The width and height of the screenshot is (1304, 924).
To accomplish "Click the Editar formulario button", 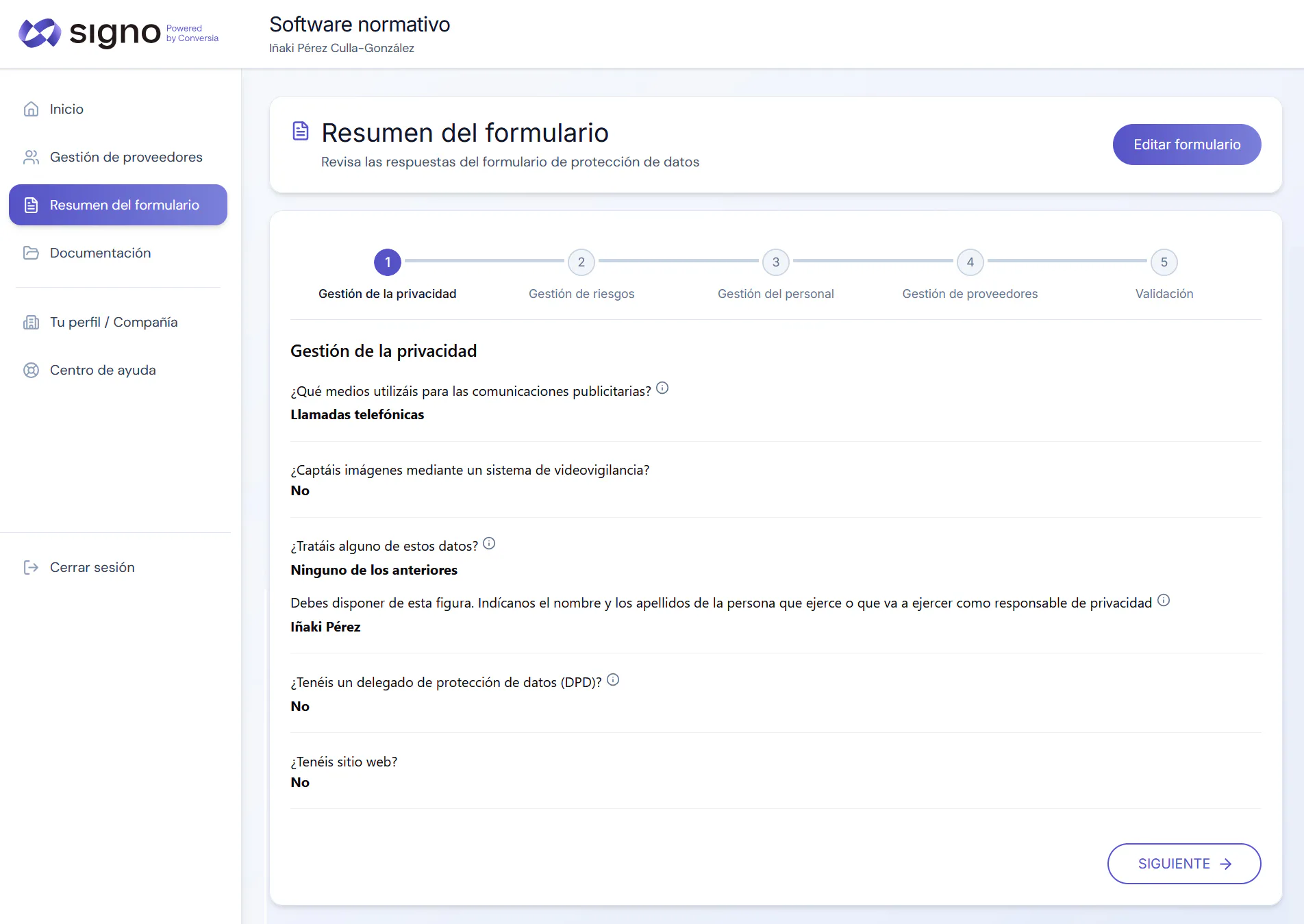I will point(1187,145).
